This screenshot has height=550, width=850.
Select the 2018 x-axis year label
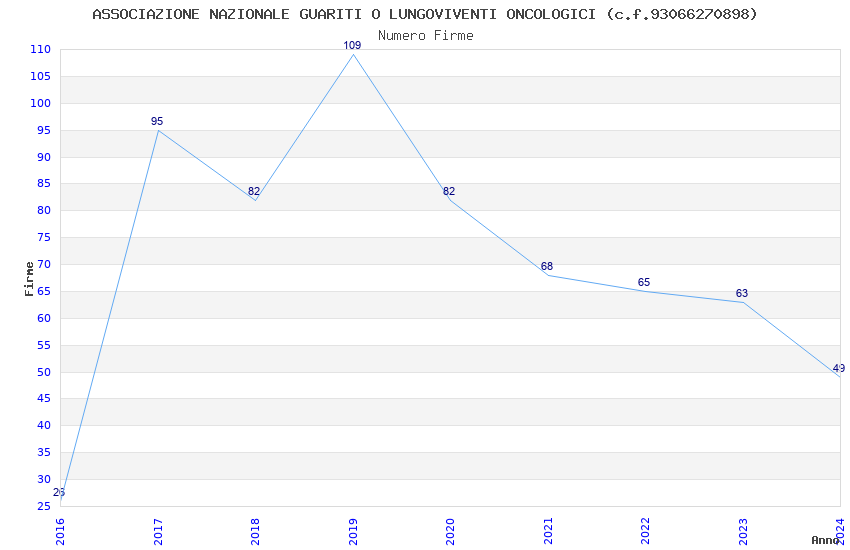click(255, 532)
